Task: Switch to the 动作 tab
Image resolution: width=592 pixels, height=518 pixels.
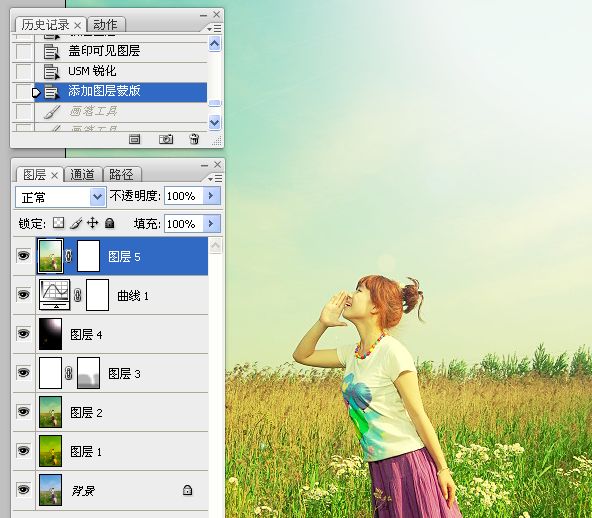Action: click(105, 25)
